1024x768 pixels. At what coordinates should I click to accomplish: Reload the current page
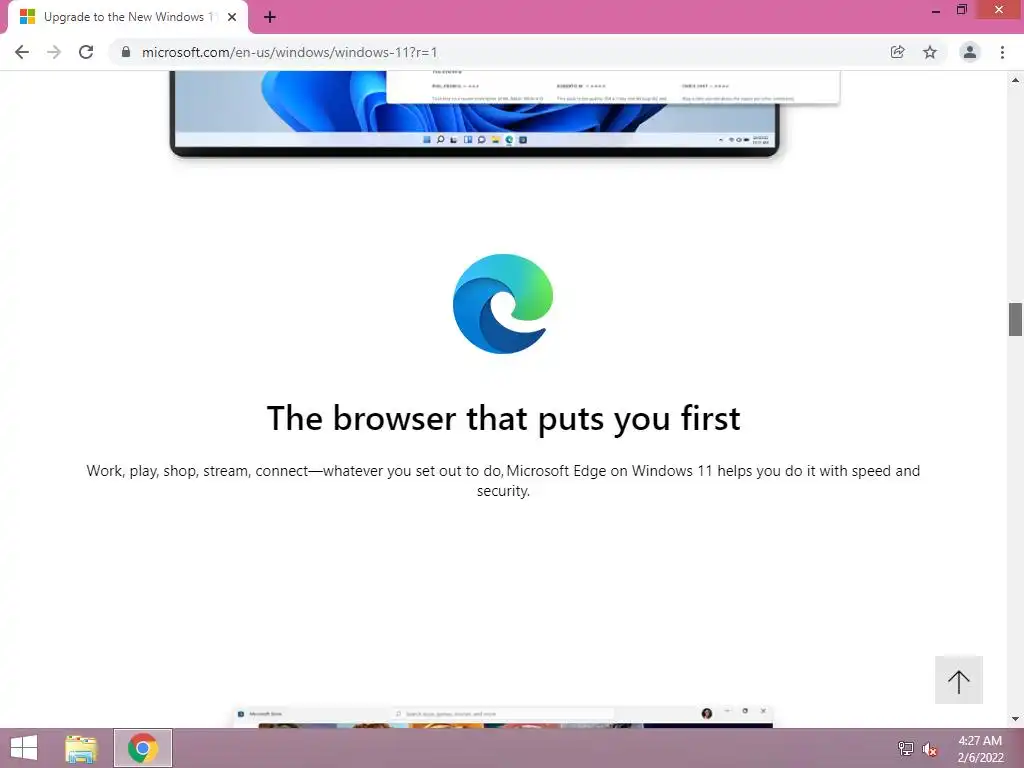[86, 52]
